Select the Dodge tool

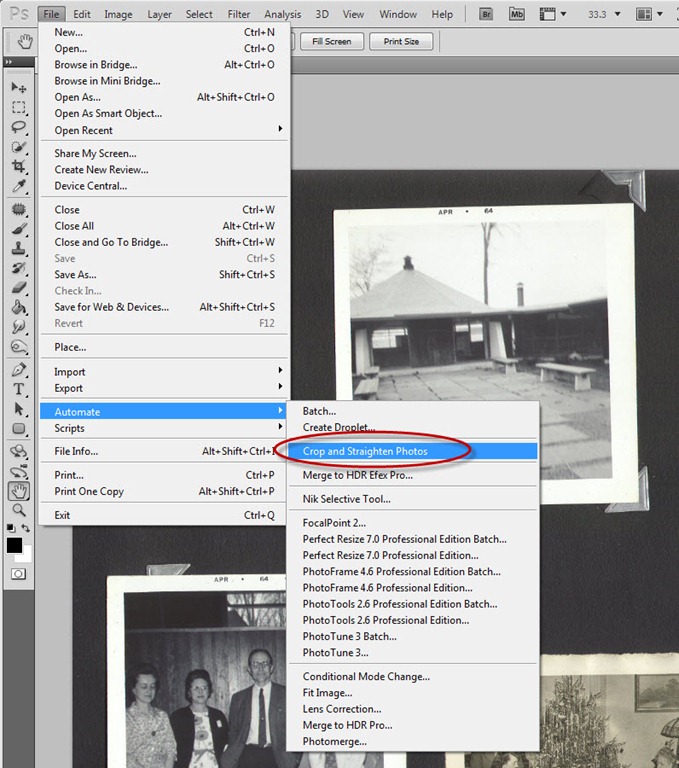[19, 347]
